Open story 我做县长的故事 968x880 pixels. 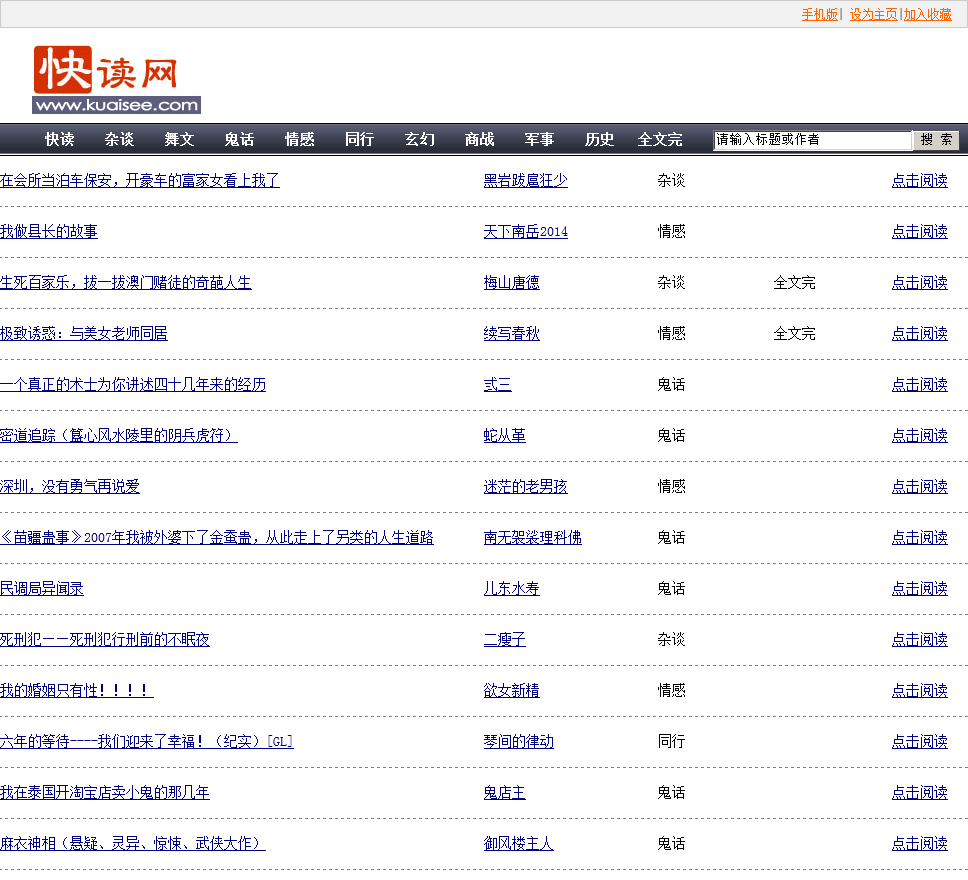[49, 232]
